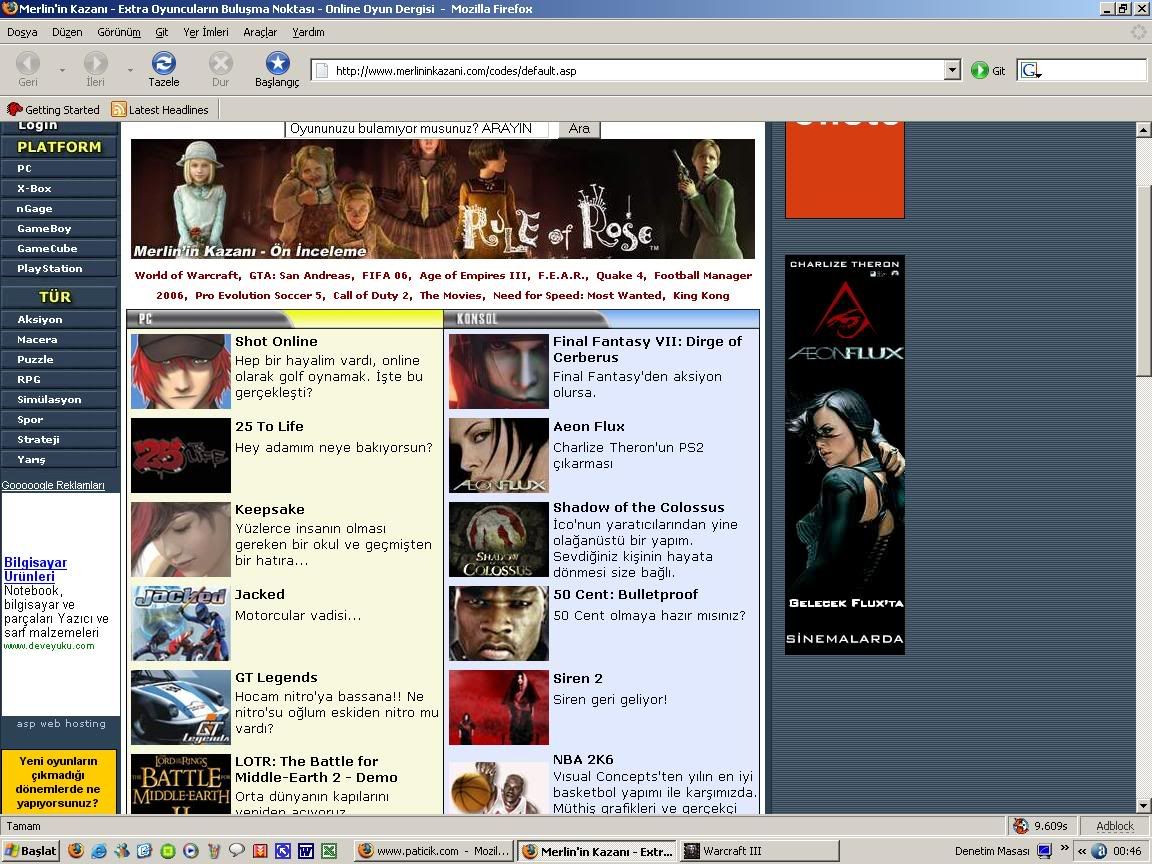The image size is (1152, 864).
Task: Switch to Warcraft III taskbar window
Action: [759, 851]
